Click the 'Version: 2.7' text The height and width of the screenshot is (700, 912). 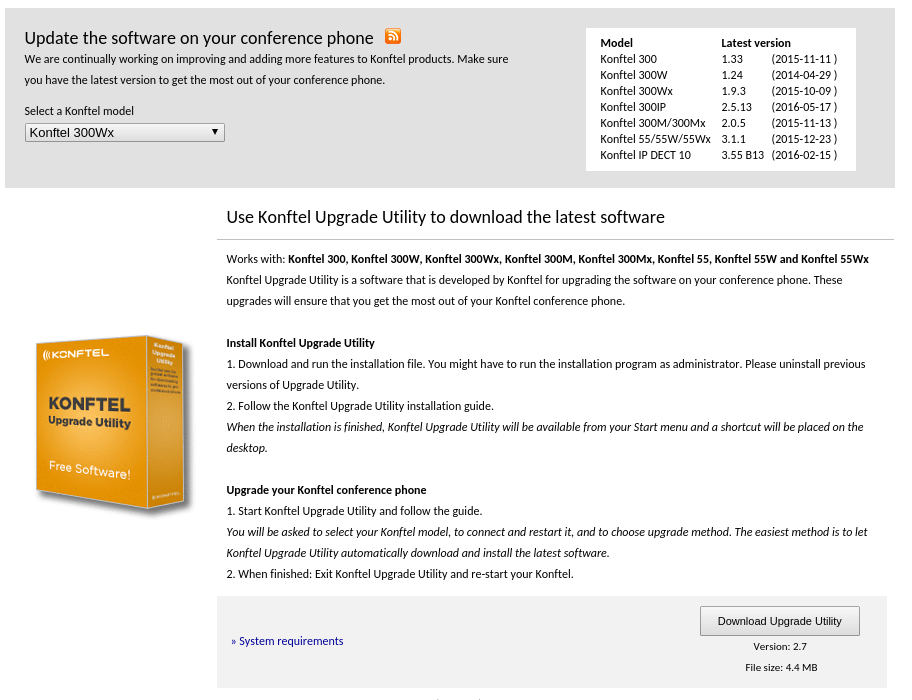pyautogui.click(x=780, y=647)
